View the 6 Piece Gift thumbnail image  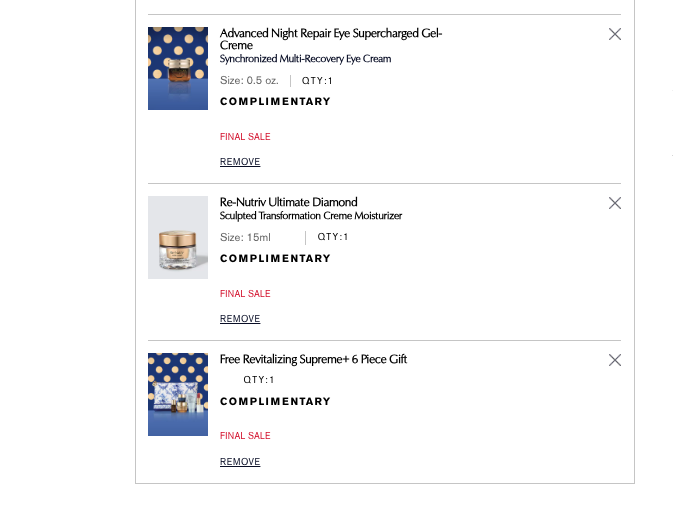pyautogui.click(x=178, y=394)
